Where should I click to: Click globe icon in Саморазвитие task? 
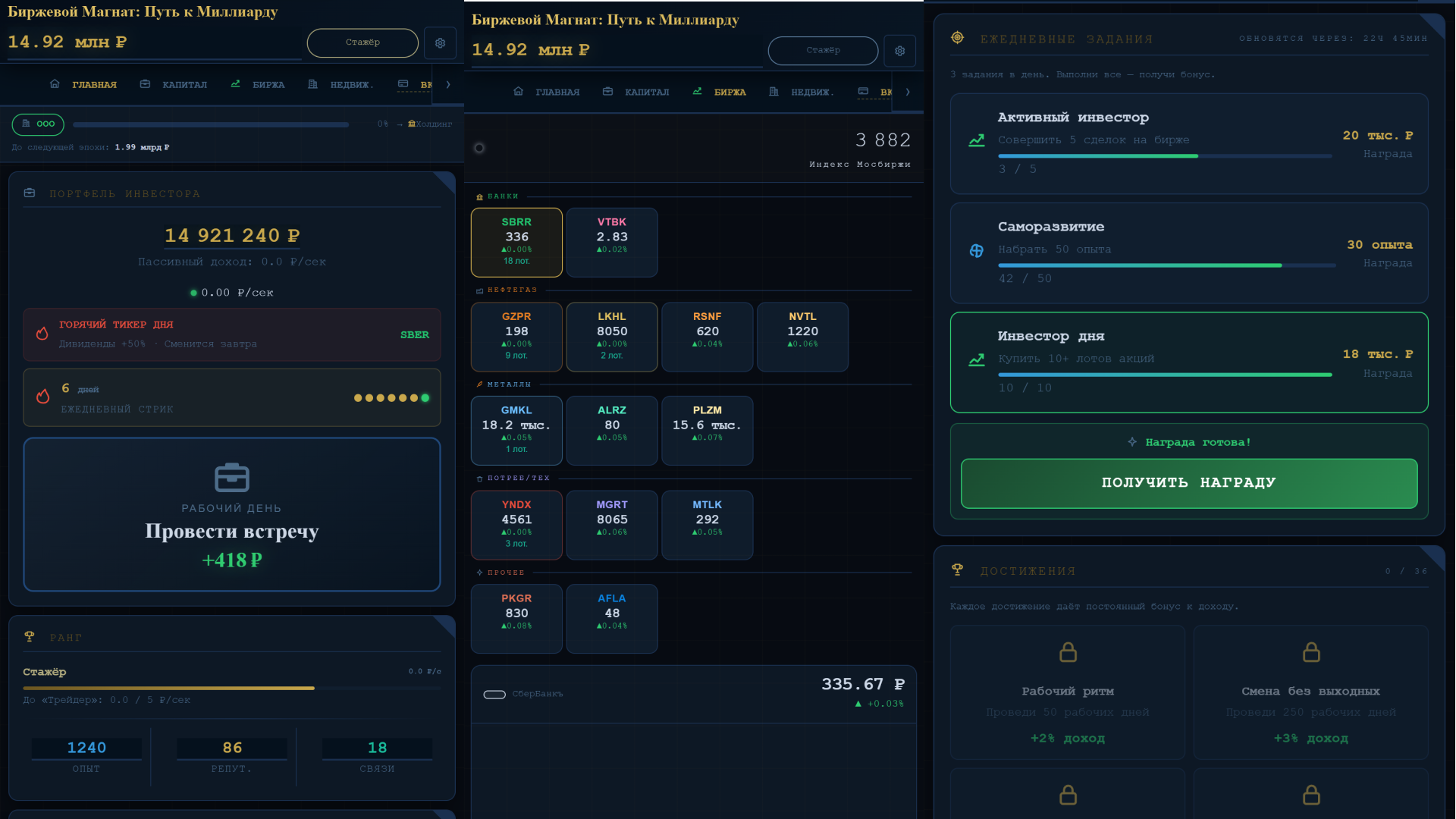click(977, 250)
